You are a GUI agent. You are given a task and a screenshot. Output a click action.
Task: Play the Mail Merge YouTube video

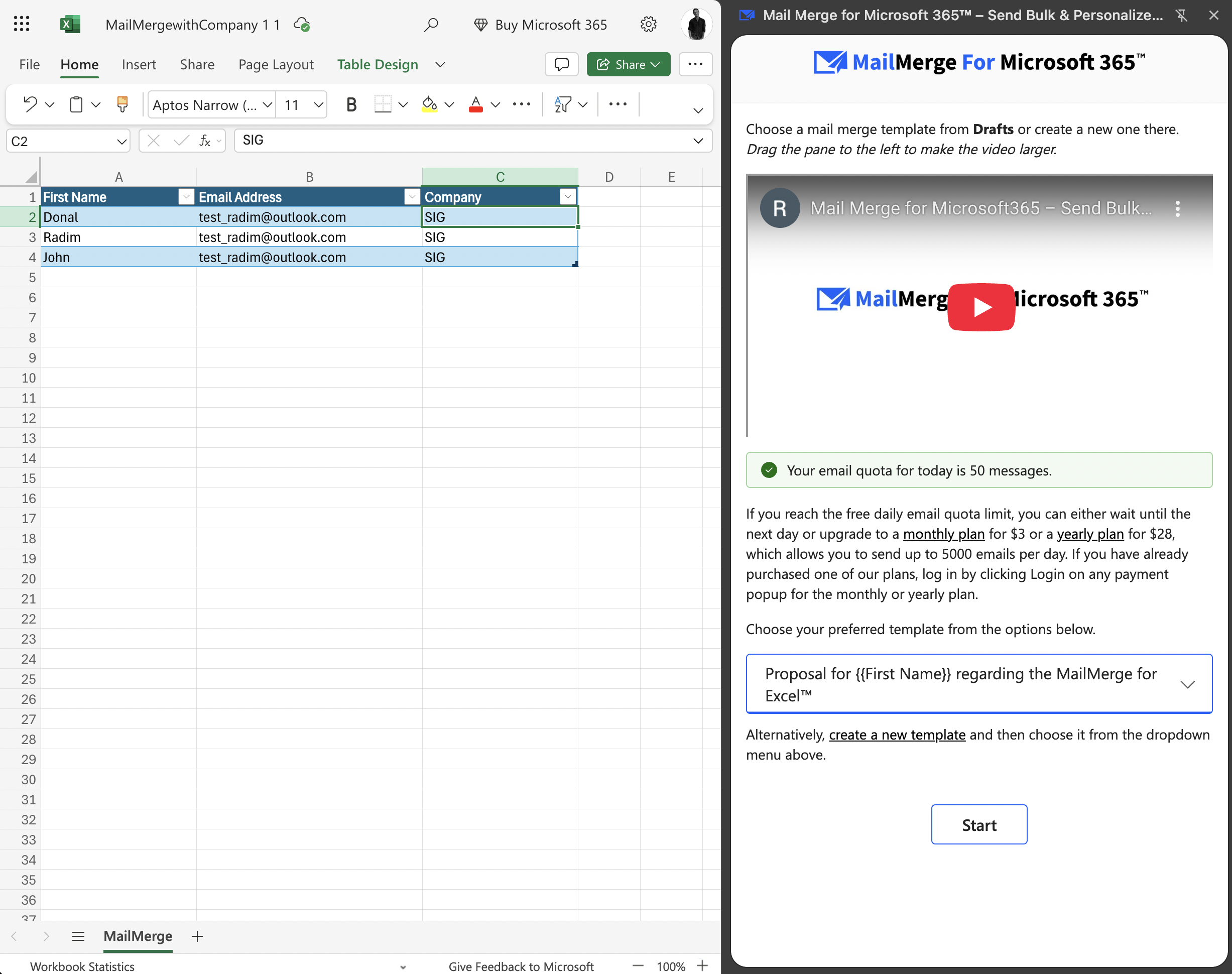pos(980,307)
